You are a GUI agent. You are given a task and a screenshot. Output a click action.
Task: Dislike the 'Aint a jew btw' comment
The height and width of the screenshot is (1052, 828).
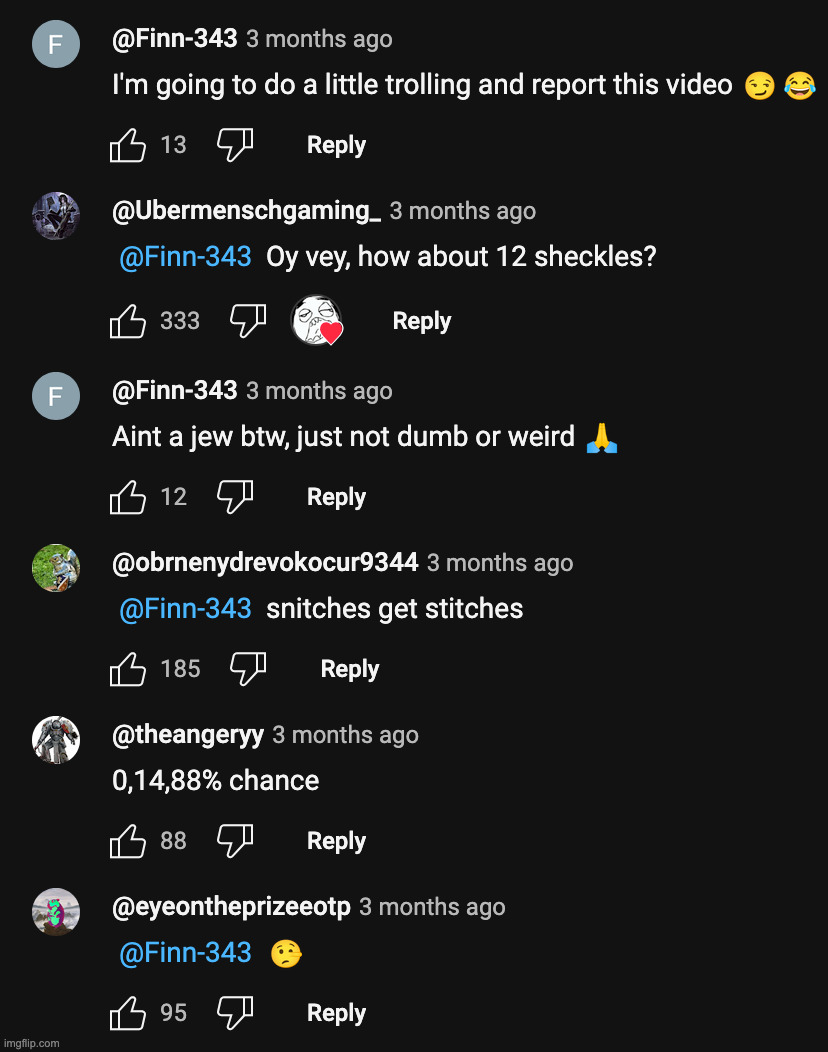pyautogui.click(x=235, y=496)
